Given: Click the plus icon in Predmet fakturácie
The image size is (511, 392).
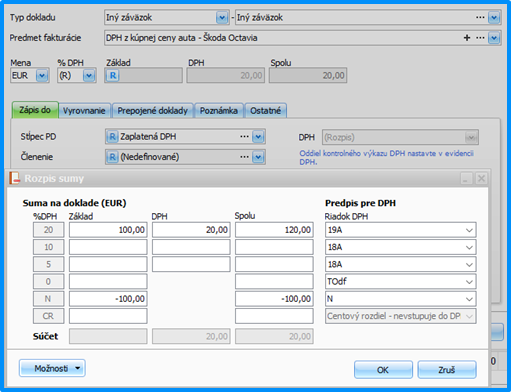Looking at the screenshot, I should [x=467, y=38].
